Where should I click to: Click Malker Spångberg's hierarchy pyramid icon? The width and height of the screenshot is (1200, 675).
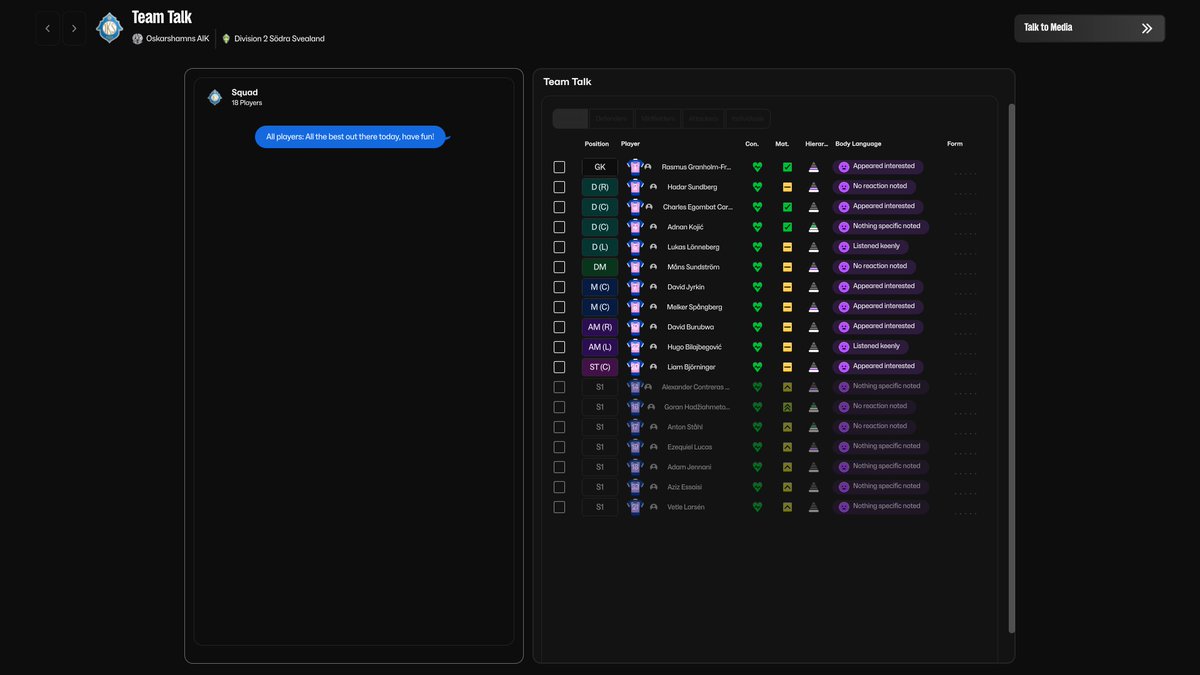(x=814, y=307)
